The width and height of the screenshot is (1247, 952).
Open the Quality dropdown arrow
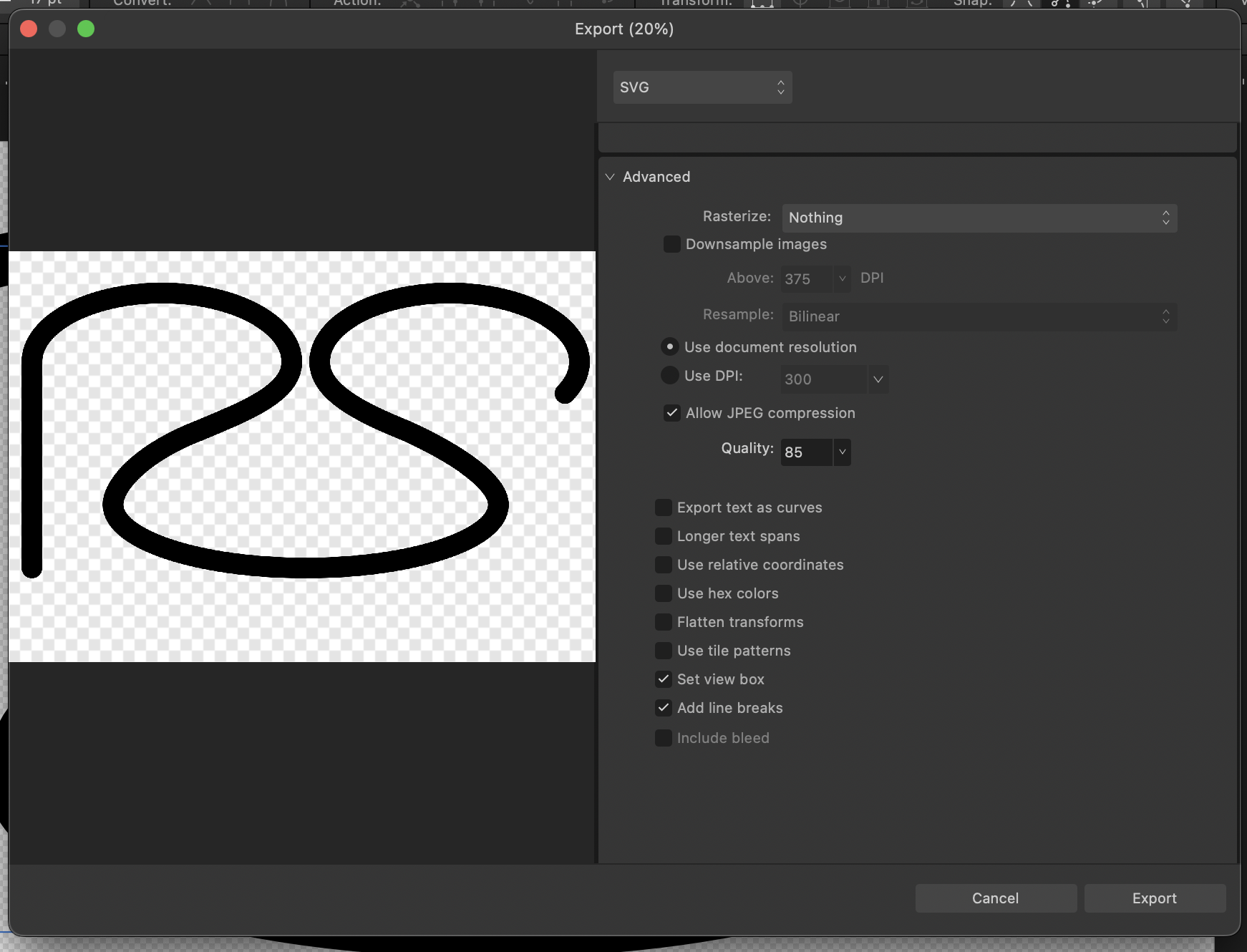(x=843, y=452)
